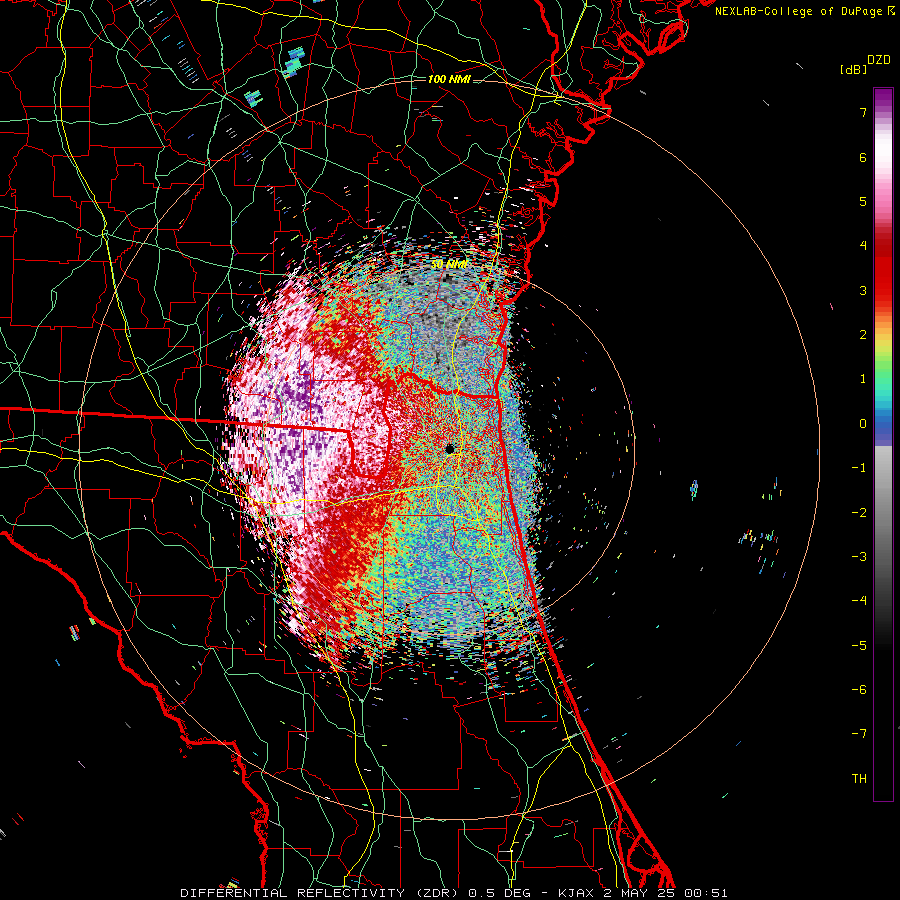
Task: Click the NEXLAB-College of DuPage credit text
Action: click(x=798, y=11)
